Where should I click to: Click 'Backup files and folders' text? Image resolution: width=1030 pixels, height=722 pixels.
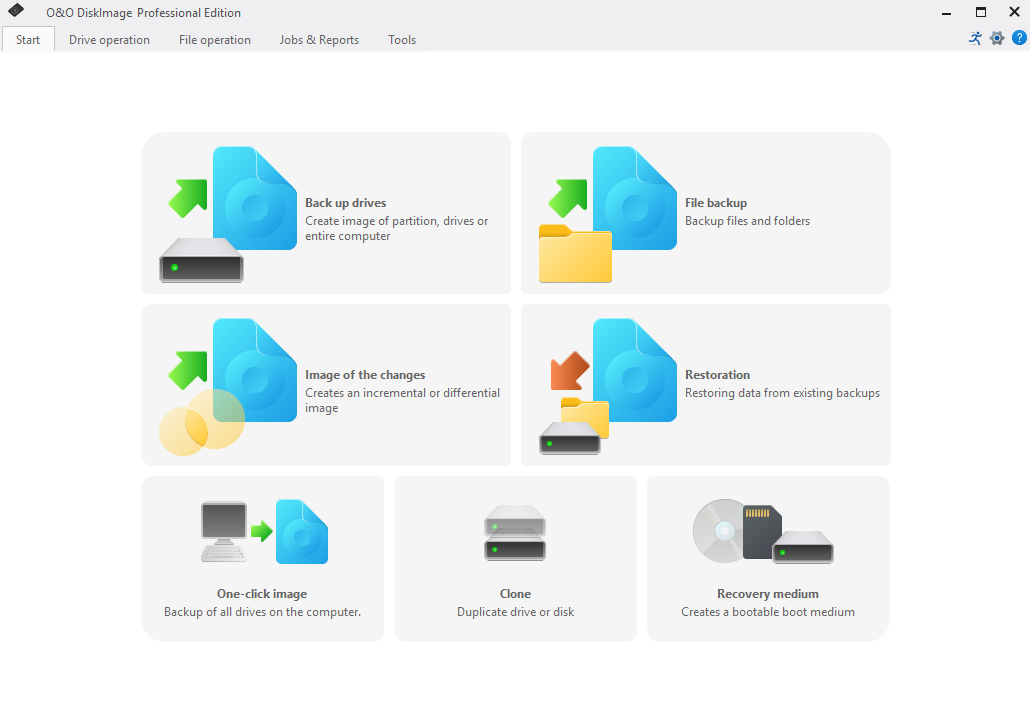(x=748, y=221)
